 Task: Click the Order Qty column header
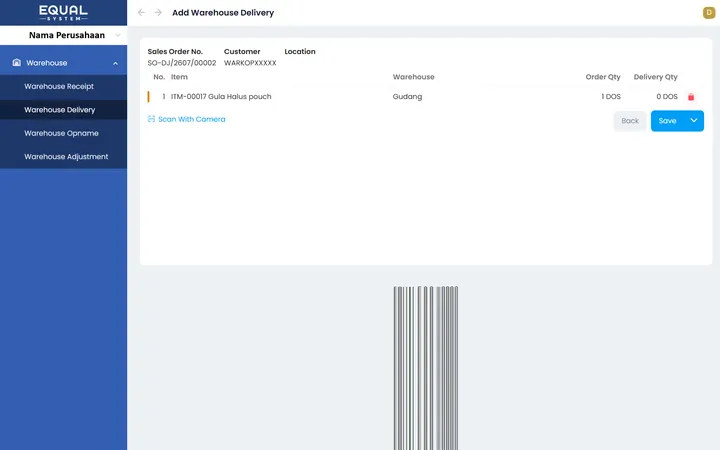click(x=603, y=77)
